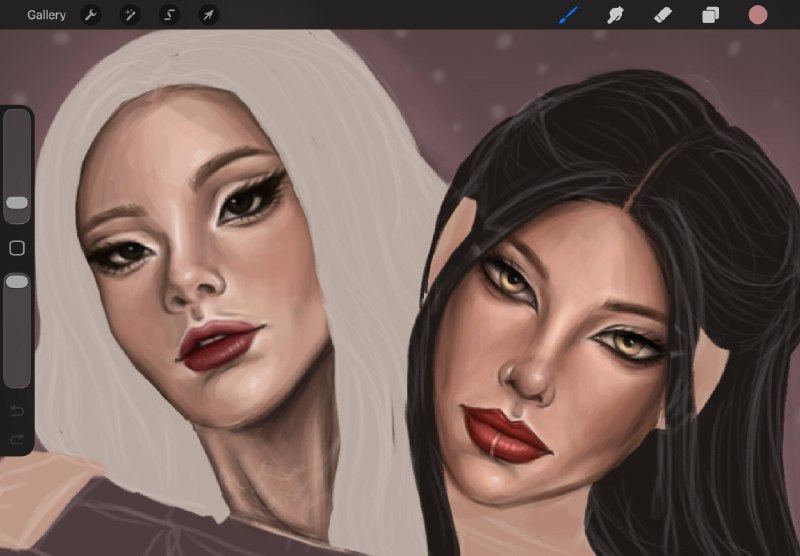Click the brush size slider handle
The width and height of the screenshot is (800, 556).
(x=17, y=203)
